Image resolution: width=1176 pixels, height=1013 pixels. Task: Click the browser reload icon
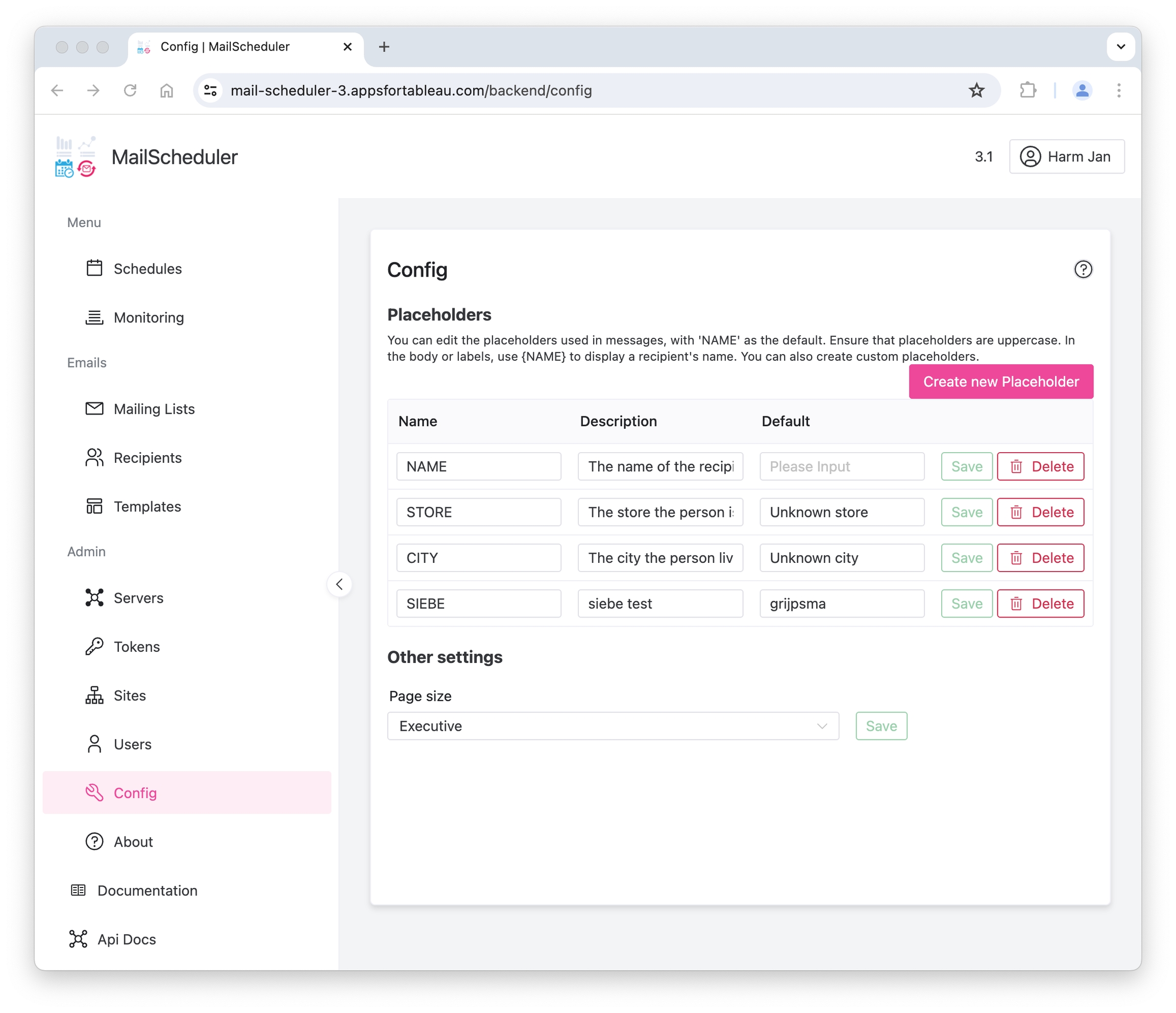tap(130, 90)
